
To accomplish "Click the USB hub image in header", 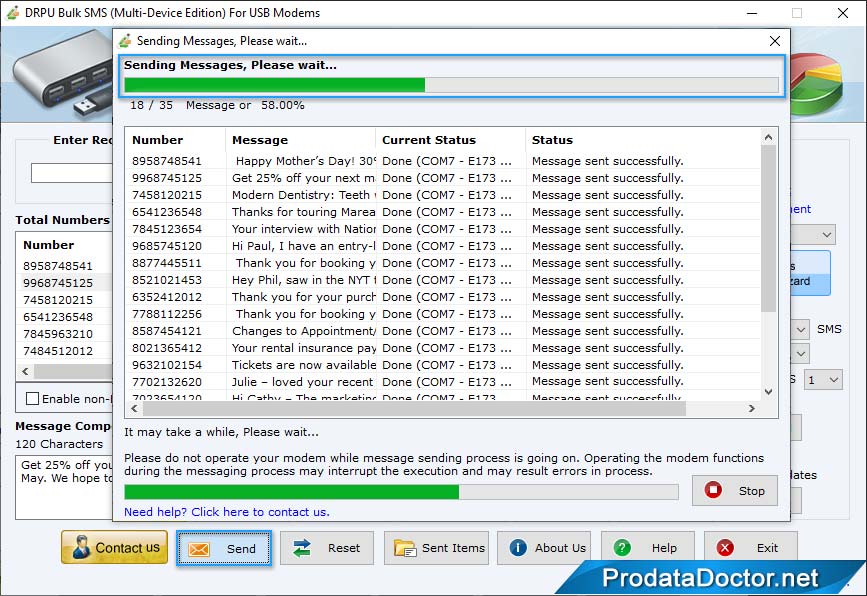I will coord(64,74).
